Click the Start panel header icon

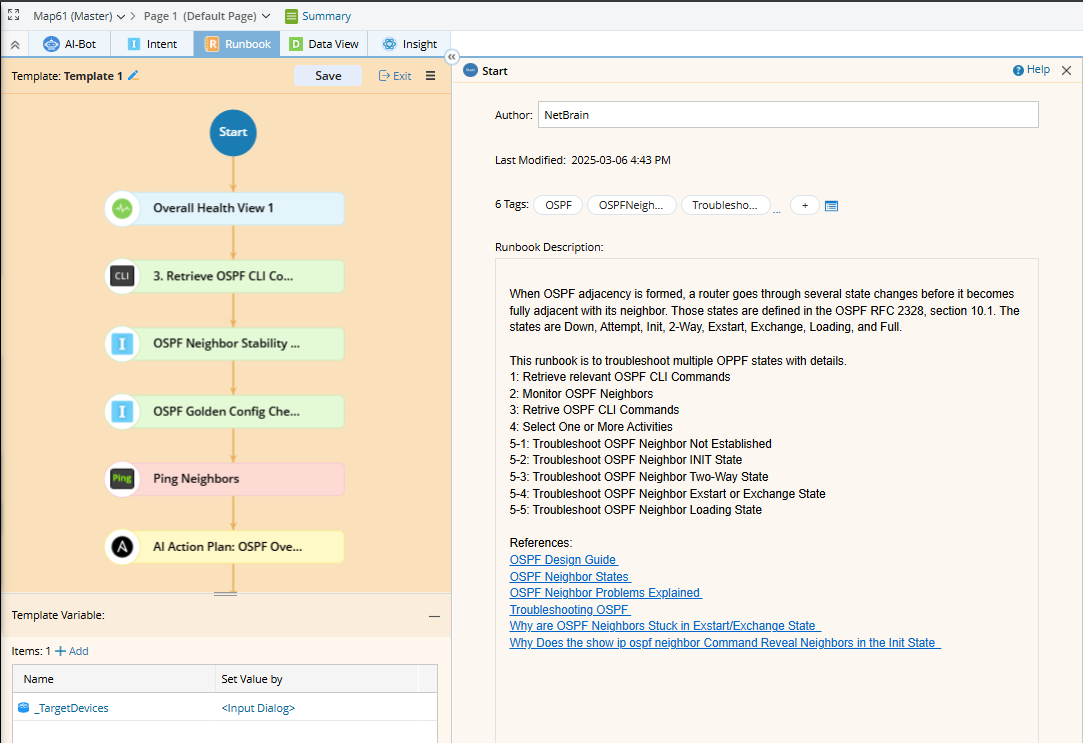coord(470,70)
